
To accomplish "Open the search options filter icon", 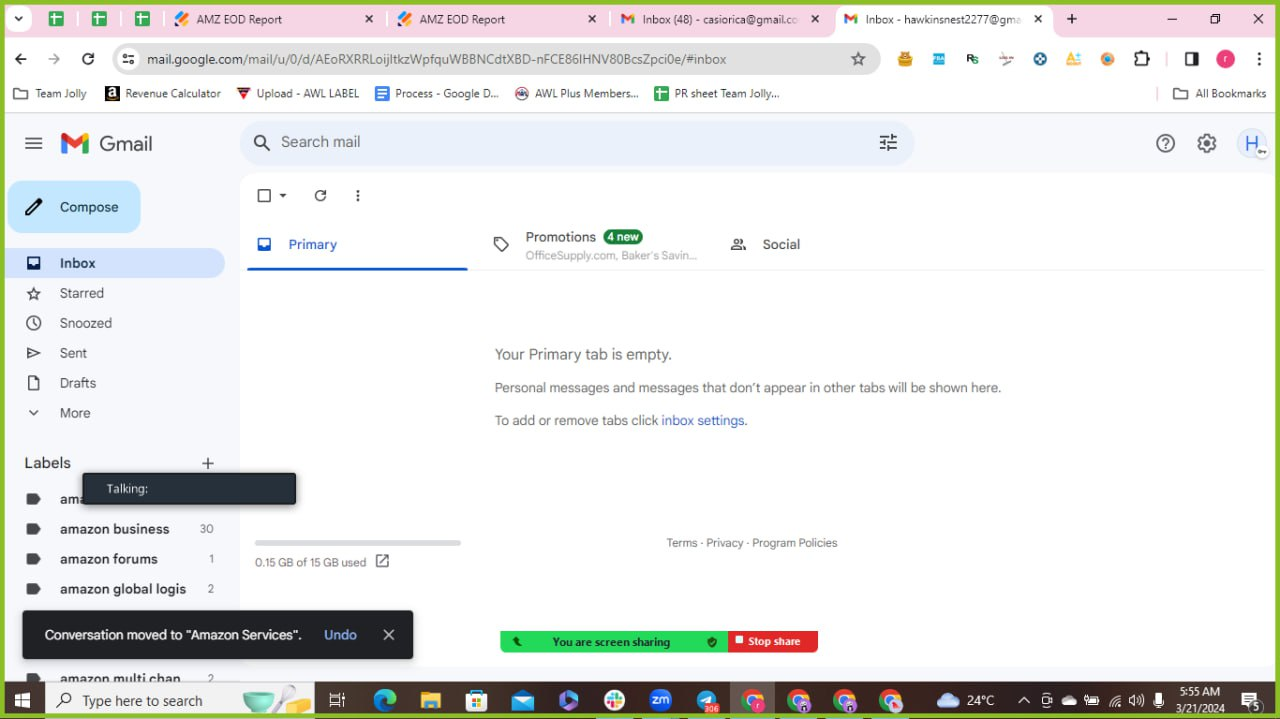I will click(x=888, y=143).
